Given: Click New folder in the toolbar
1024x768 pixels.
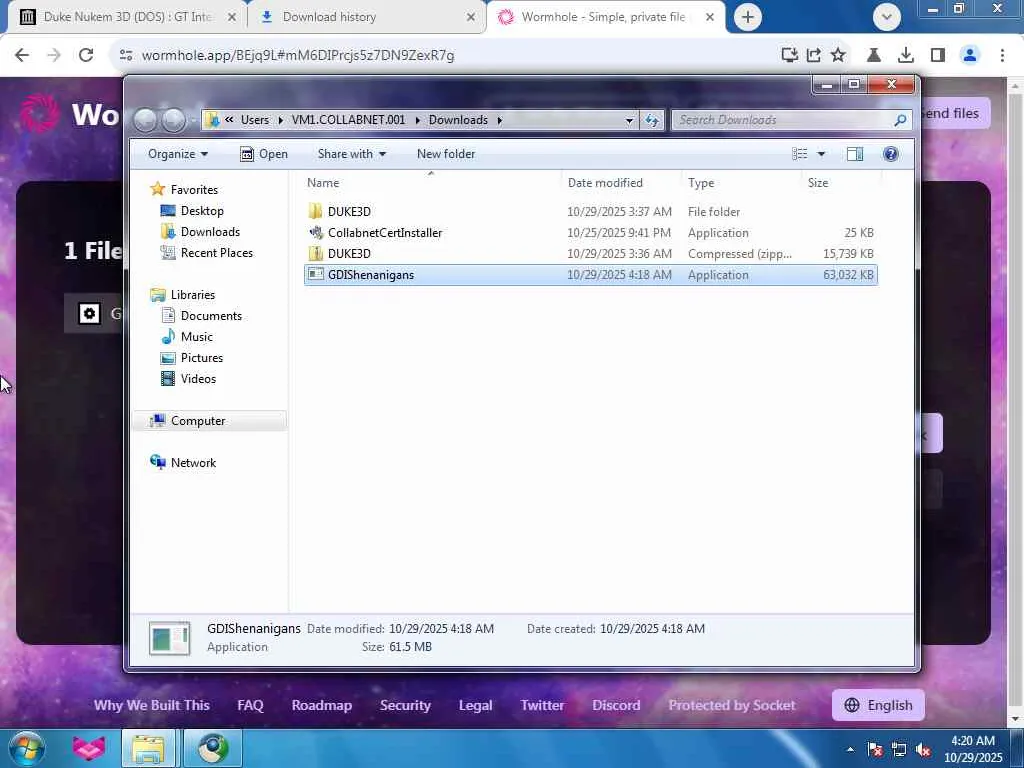Looking at the screenshot, I should pos(446,154).
